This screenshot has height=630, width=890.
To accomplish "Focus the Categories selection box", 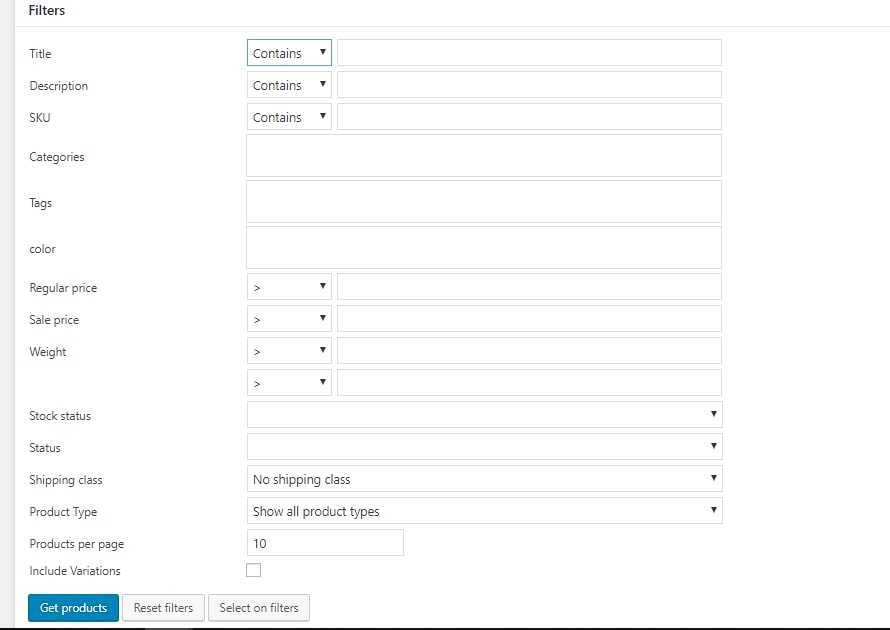I will coord(484,156).
